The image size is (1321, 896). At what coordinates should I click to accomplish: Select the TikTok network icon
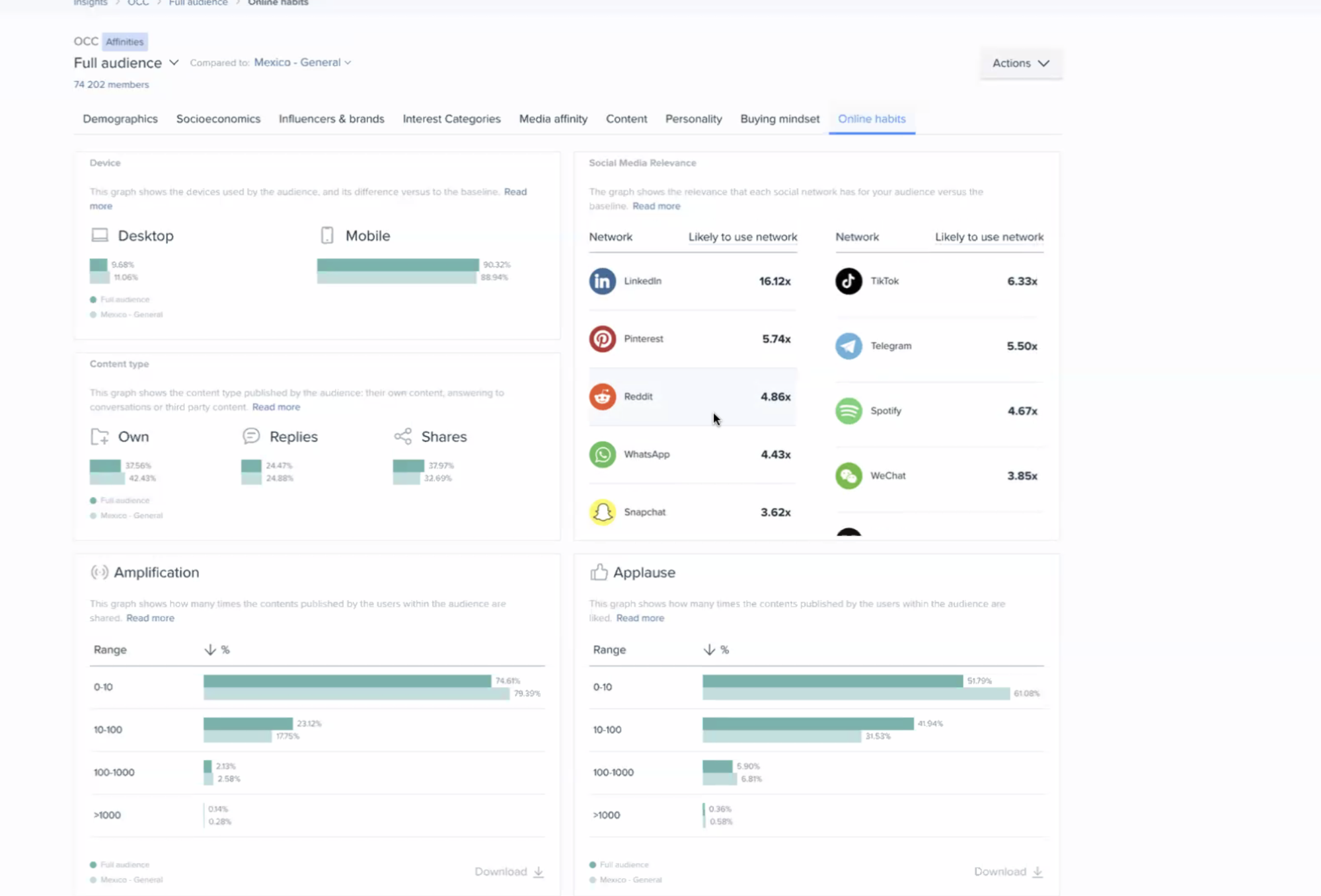[848, 281]
